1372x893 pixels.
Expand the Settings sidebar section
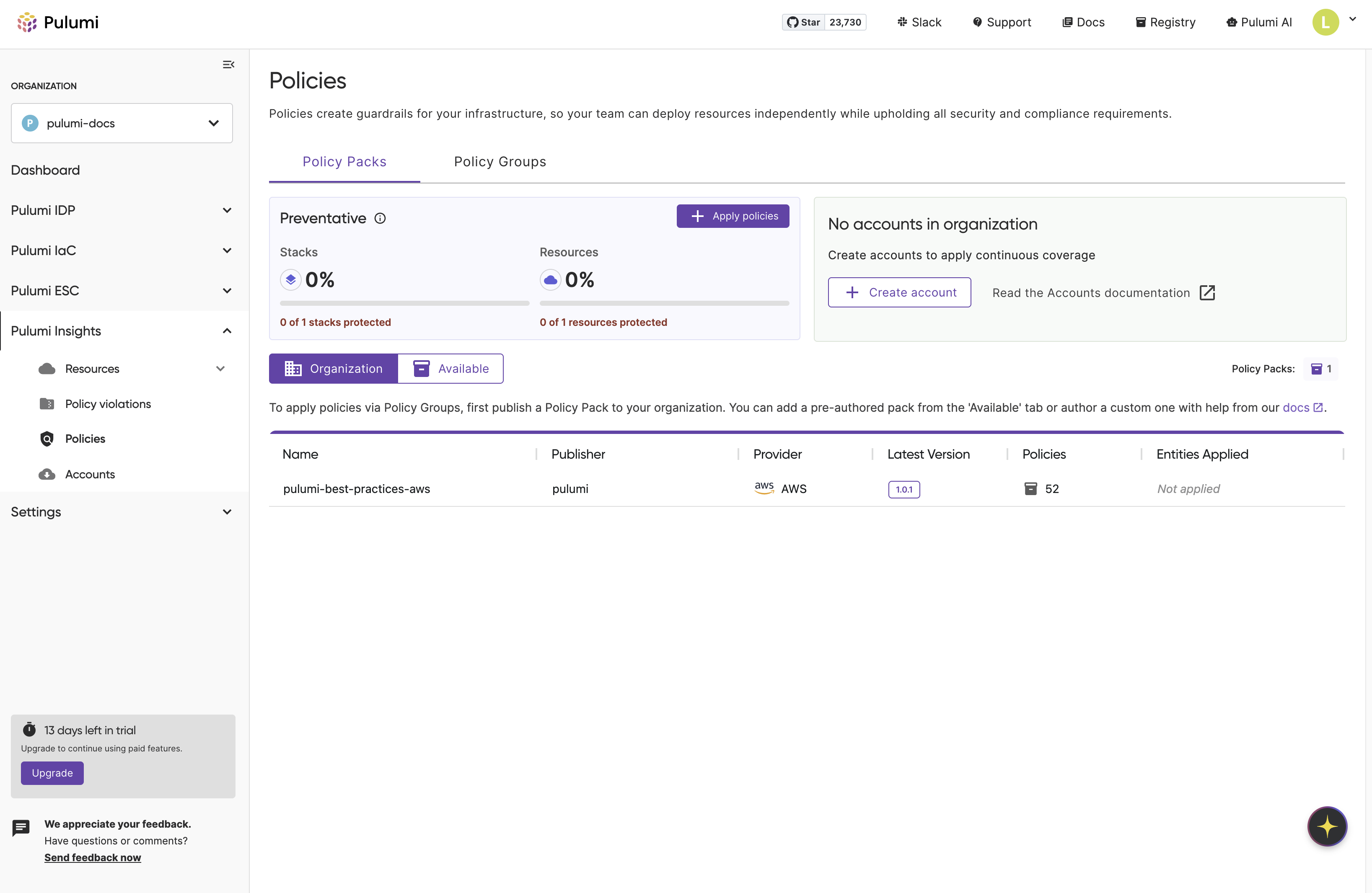point(122,512)
